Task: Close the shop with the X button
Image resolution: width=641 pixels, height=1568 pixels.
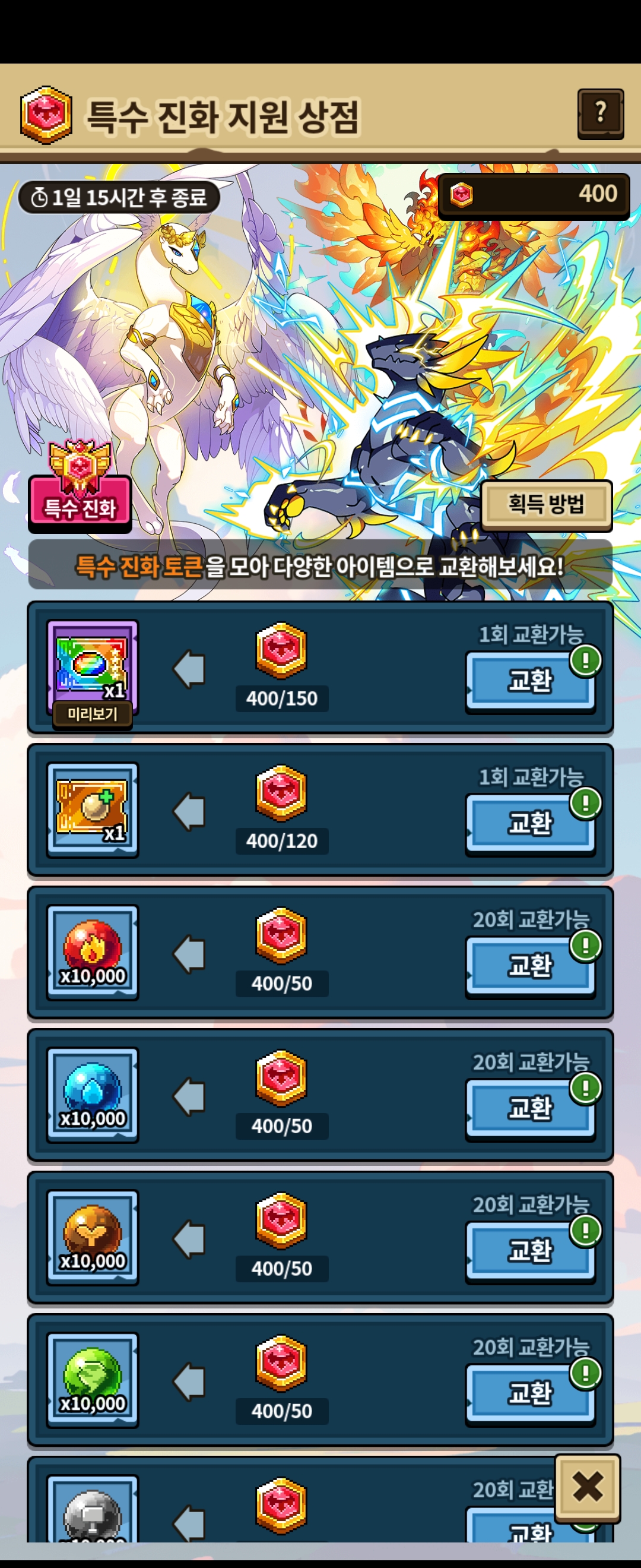Action: pos(588,1487)
